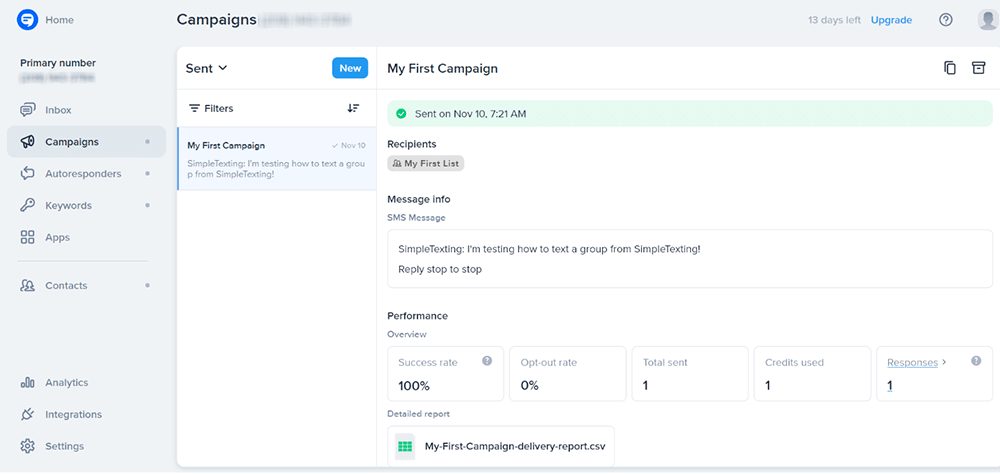
Task: Click the Success rate 100% value
Action: 414,385
